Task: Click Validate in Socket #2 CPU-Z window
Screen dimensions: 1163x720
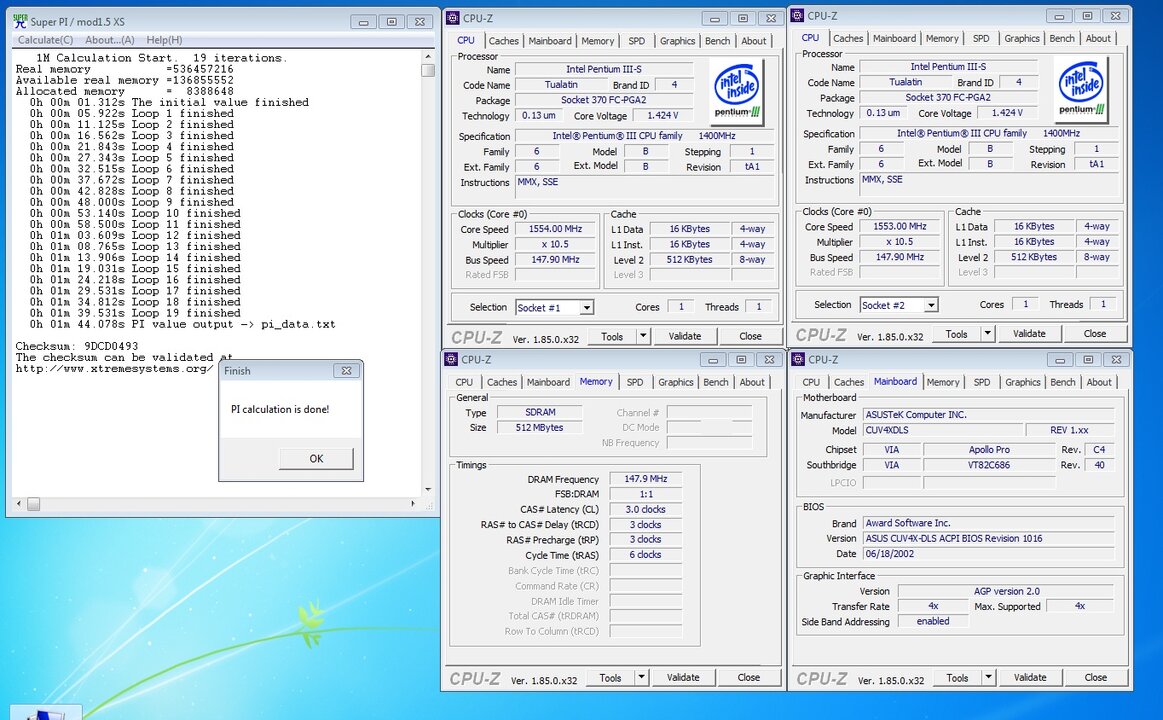Action: [x=1029, y=334]
